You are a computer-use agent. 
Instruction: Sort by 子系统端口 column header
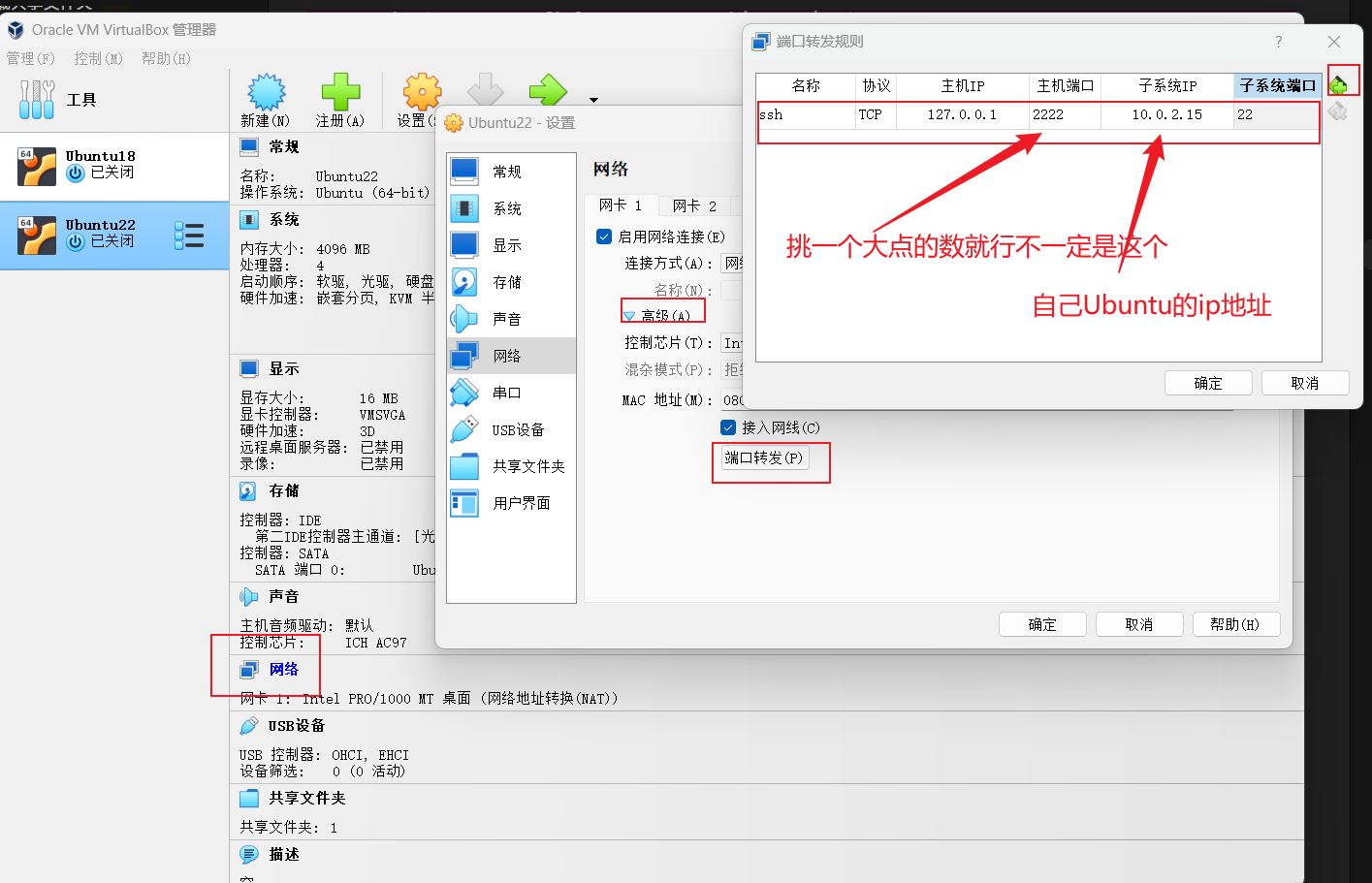(x=1278, y=86)
